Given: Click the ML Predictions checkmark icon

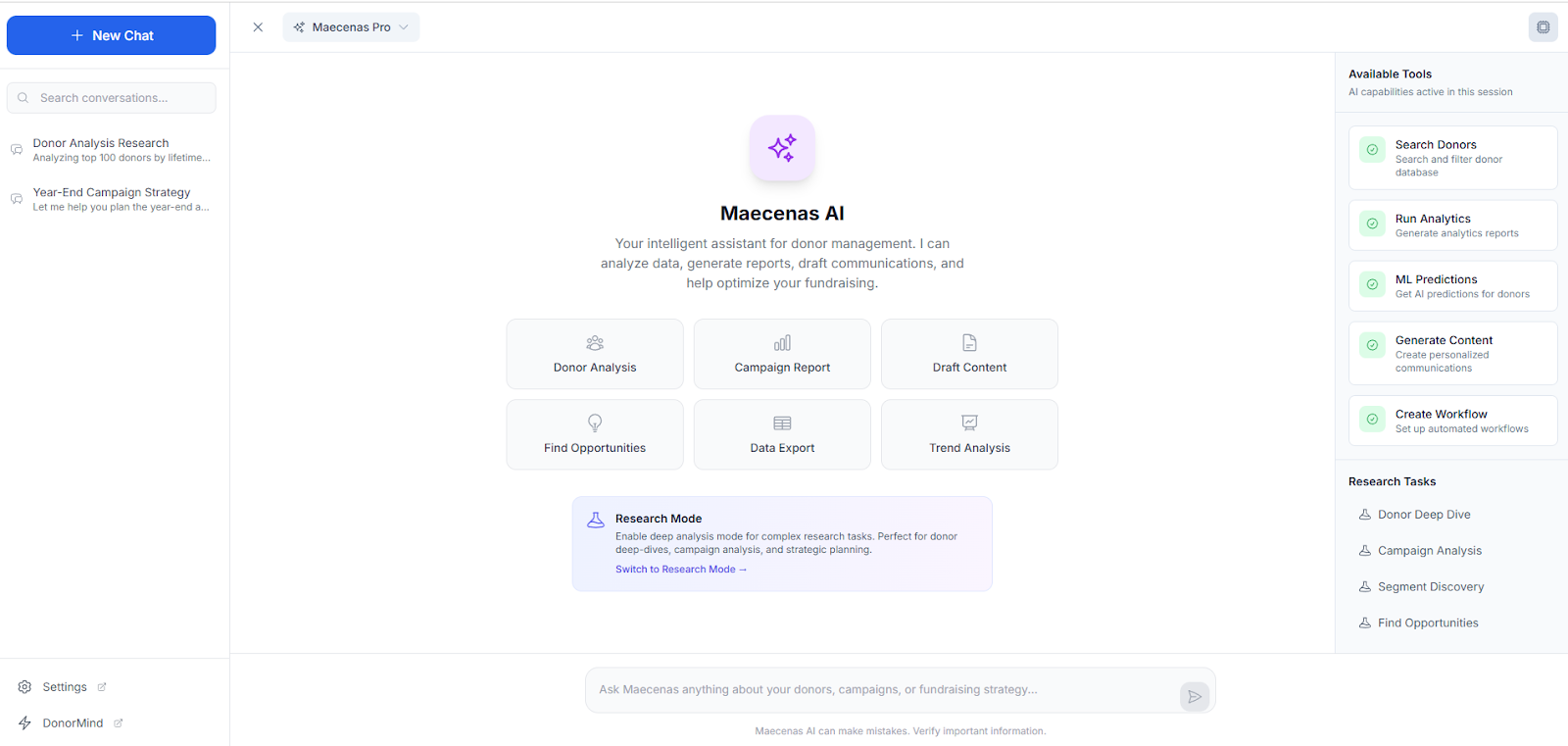Looking at the screenshot, I should 1372,284.
